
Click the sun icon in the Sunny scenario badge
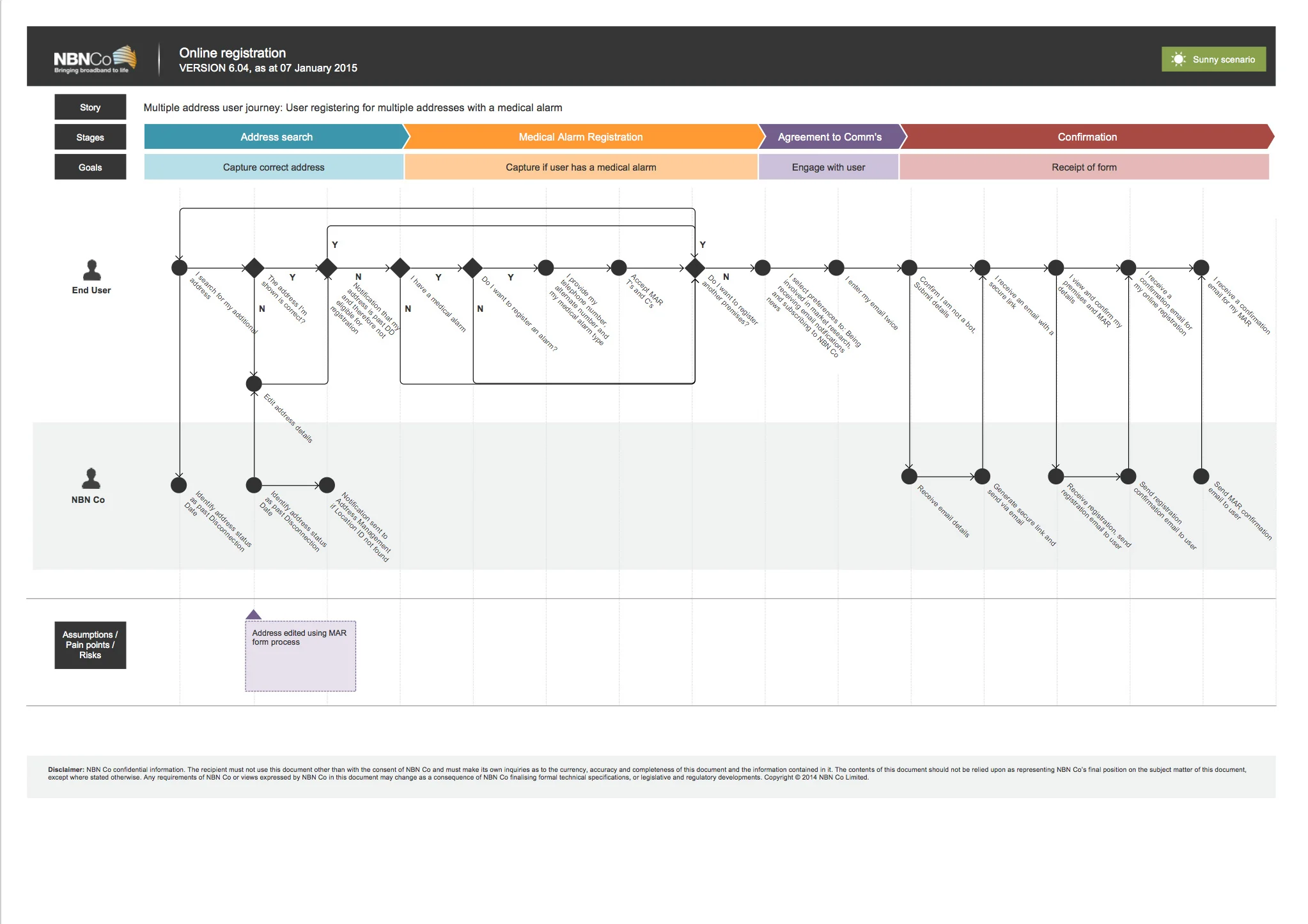1178,59
